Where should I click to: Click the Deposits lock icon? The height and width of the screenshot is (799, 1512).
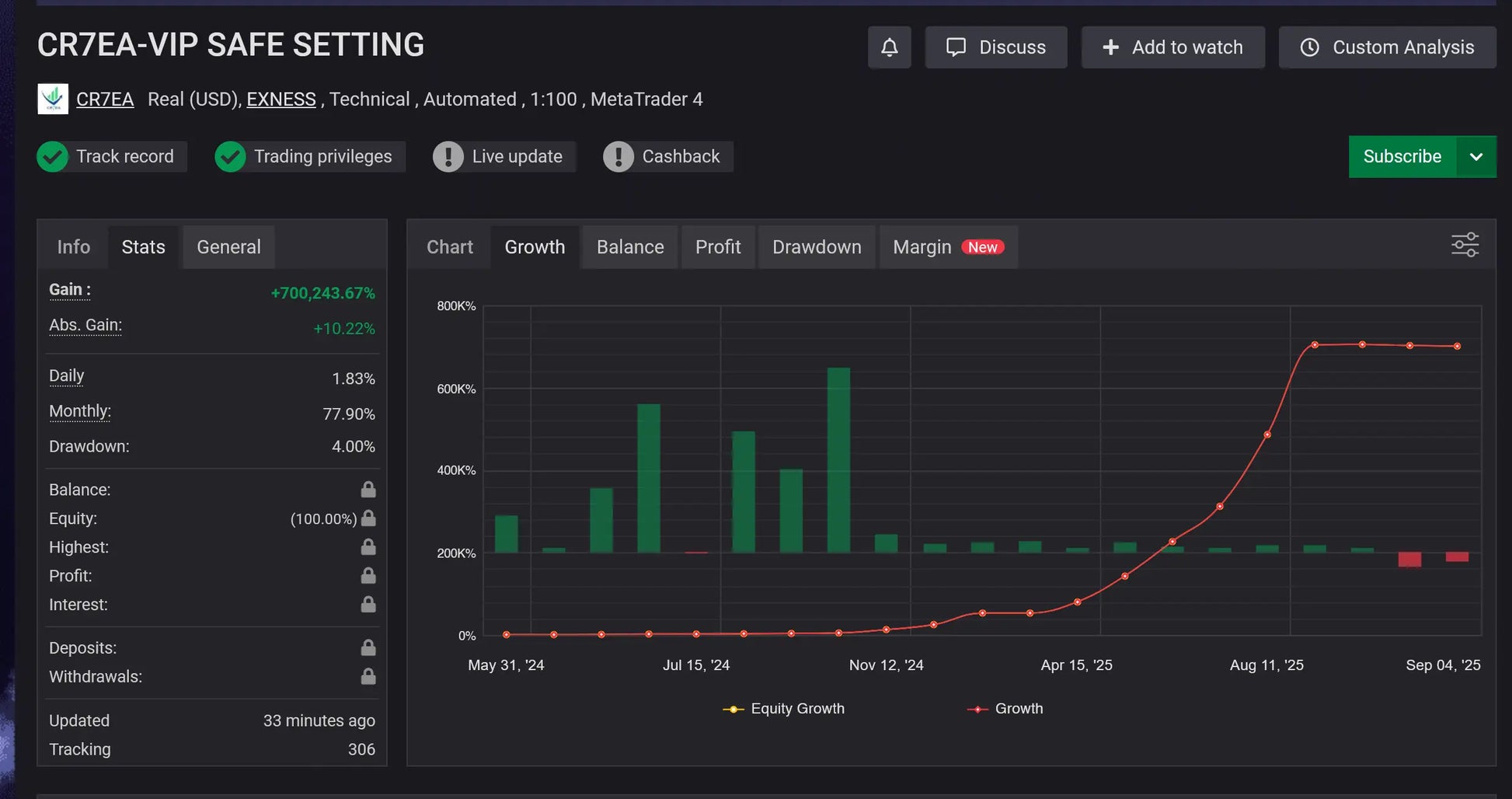click(x=368, y=647)
